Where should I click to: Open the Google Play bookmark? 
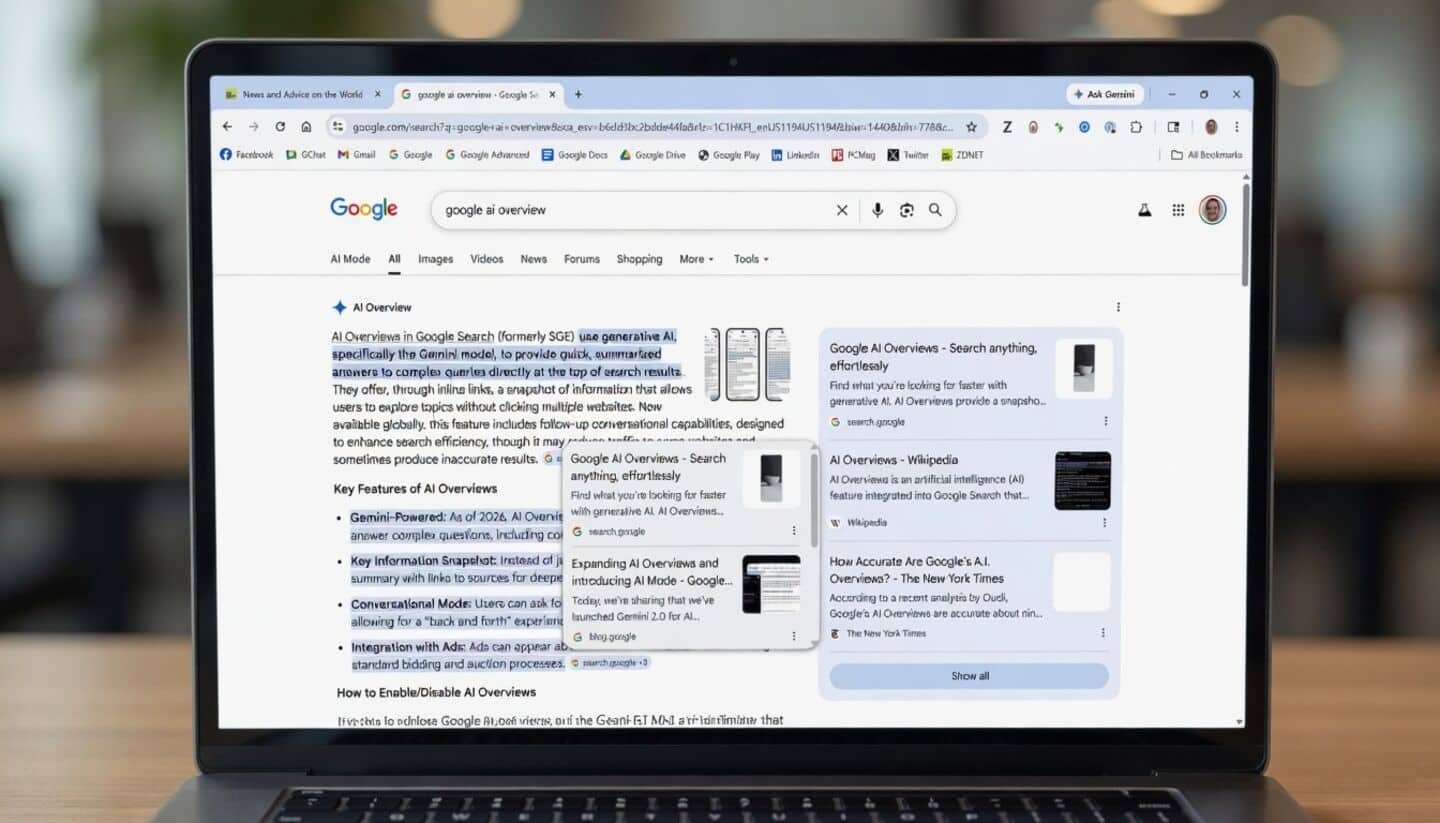pyautogui.click(x=729, y=155)
